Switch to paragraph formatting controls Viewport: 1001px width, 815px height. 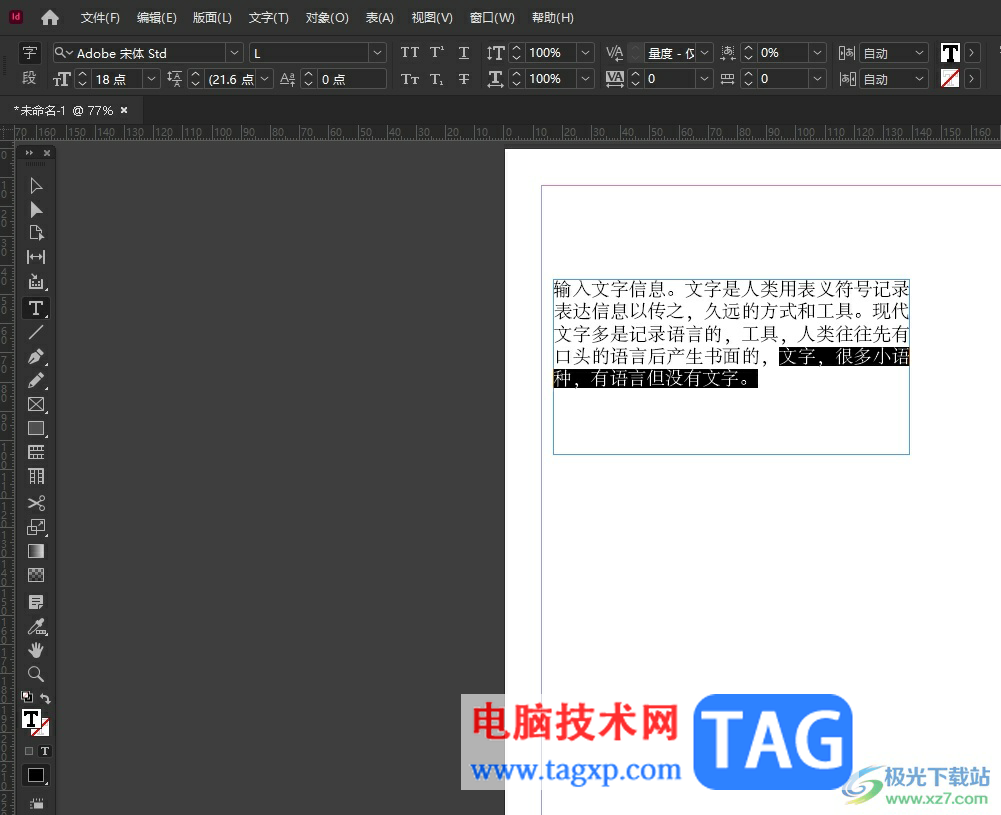[29, 78]
